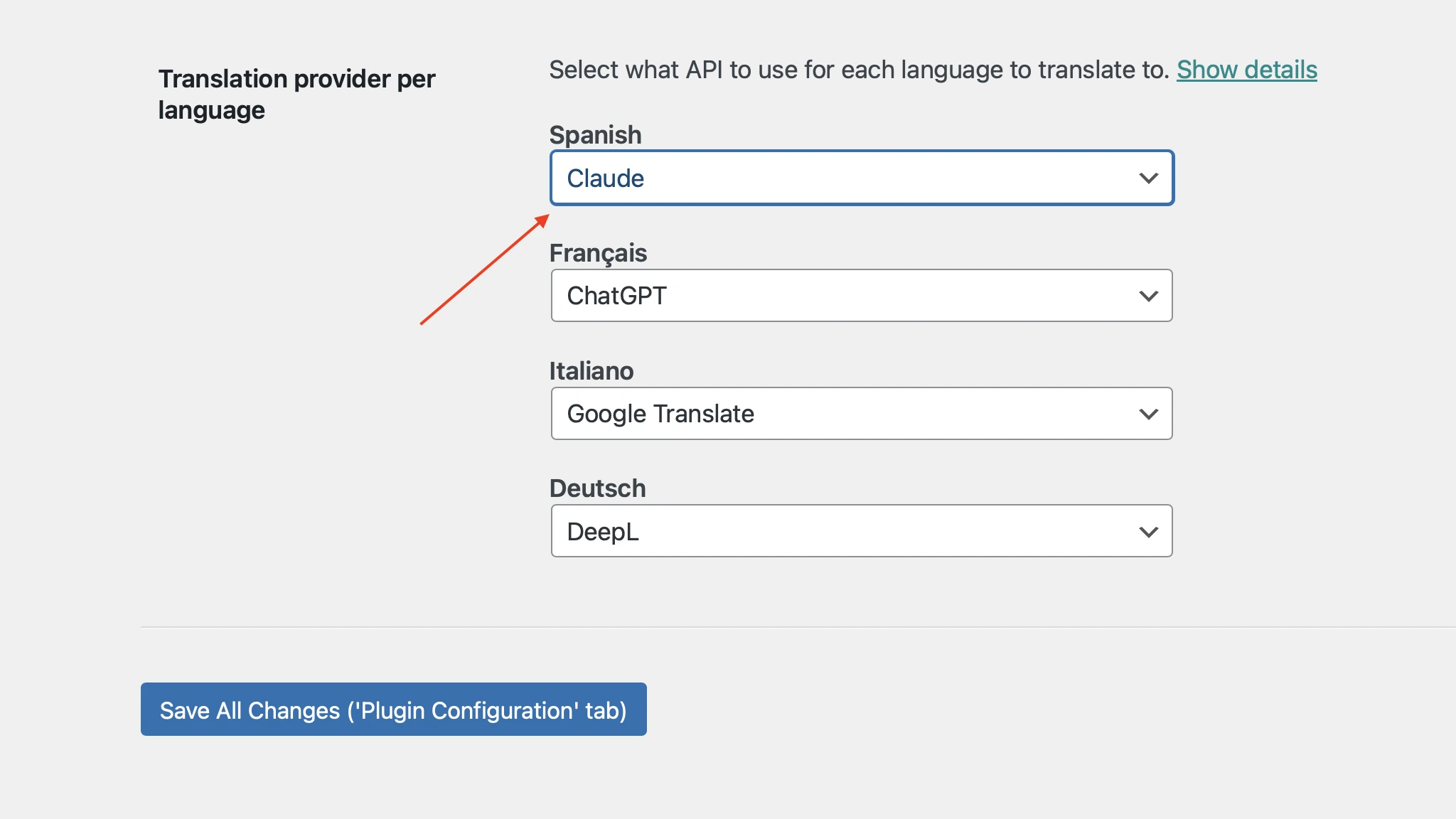Select Claude for Spanish translation
Image resolution: width=1456 pixels, height=819 pixels.
[862, 177]
